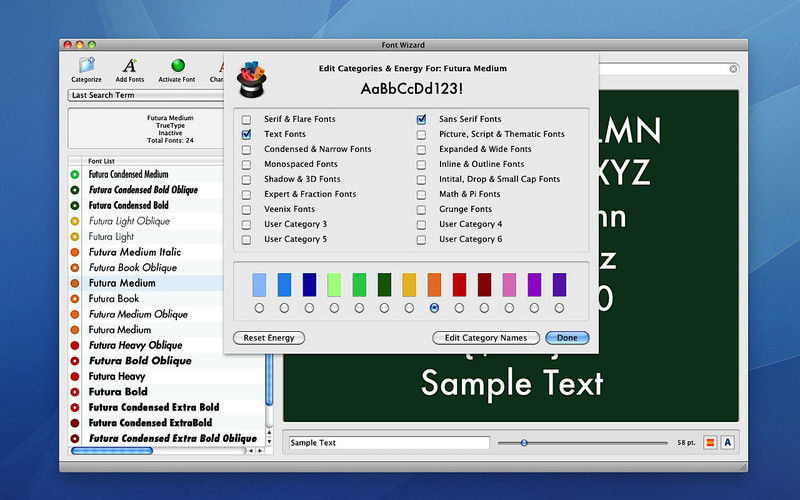Check Expanded & Wide Fonts box
The image size is (800, 500).
[421, 149]
